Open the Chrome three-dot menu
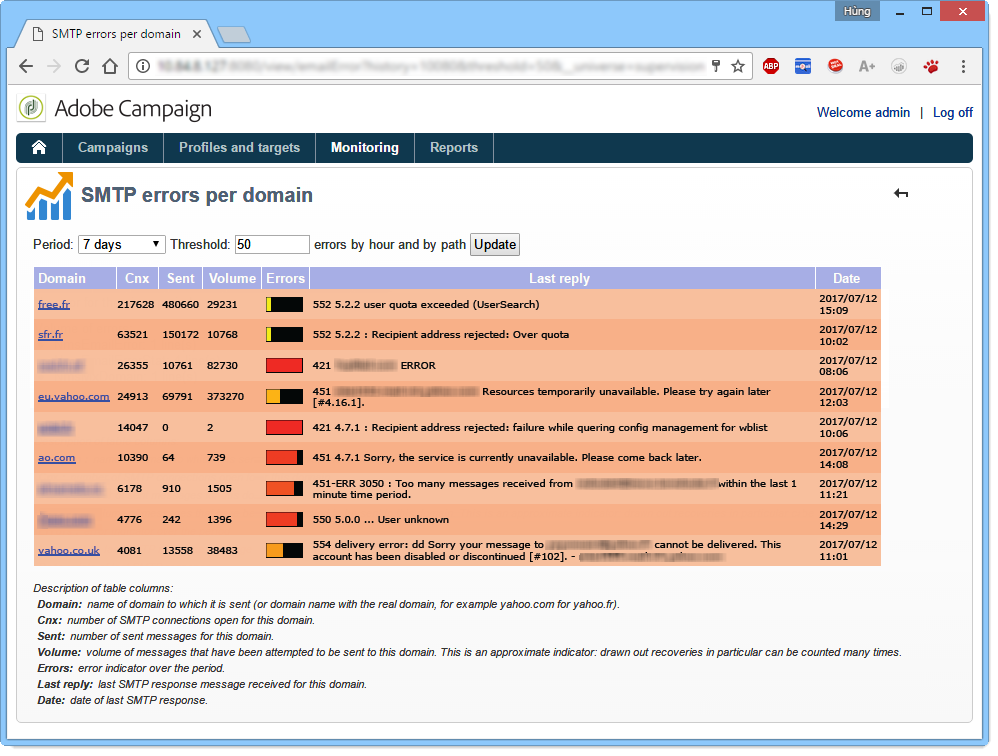 coord(963,66)
